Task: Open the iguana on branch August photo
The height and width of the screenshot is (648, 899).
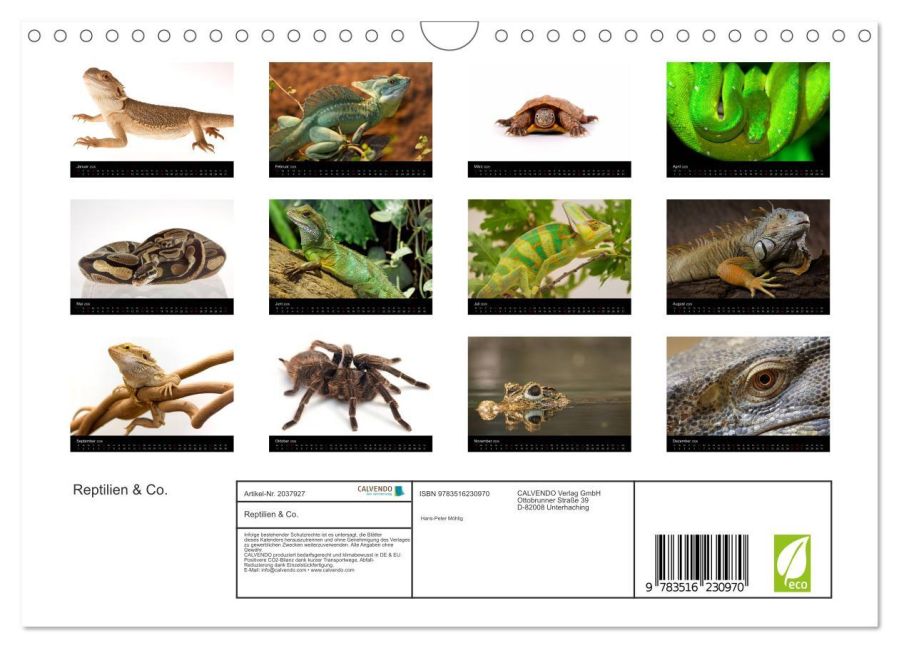Action: tap(748, 249)
